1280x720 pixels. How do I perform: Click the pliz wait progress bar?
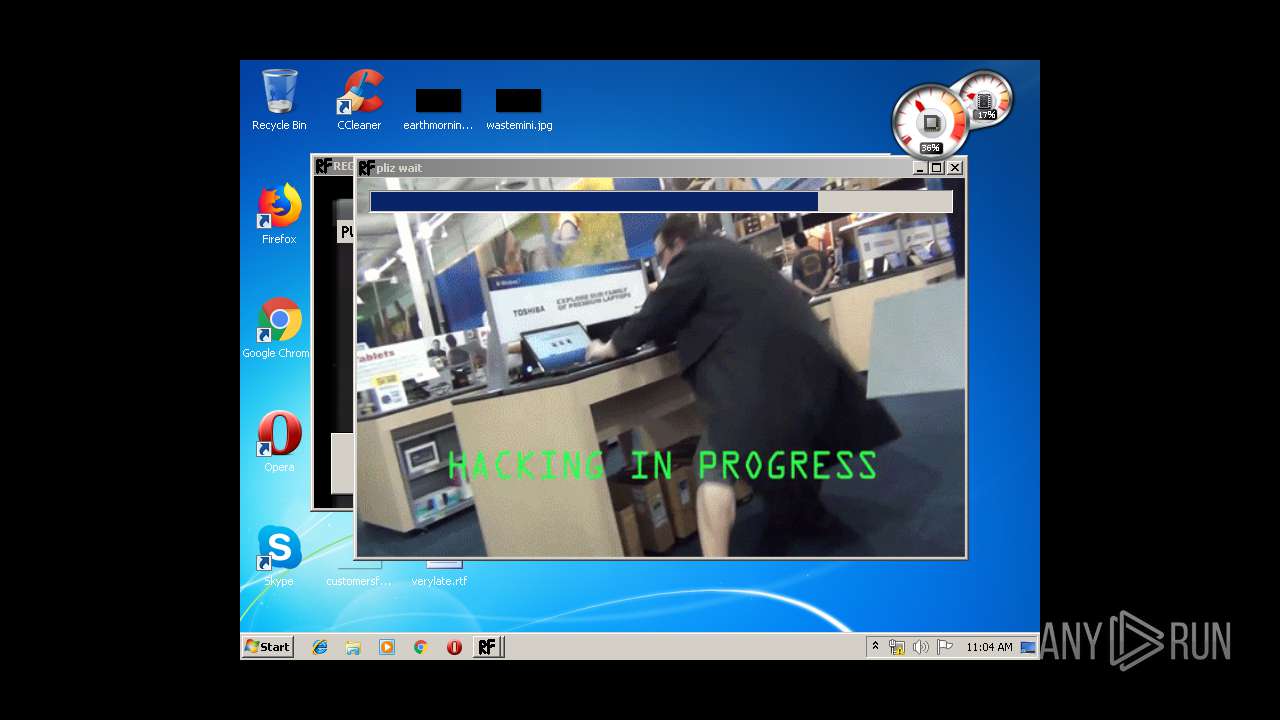coord(661,202)
